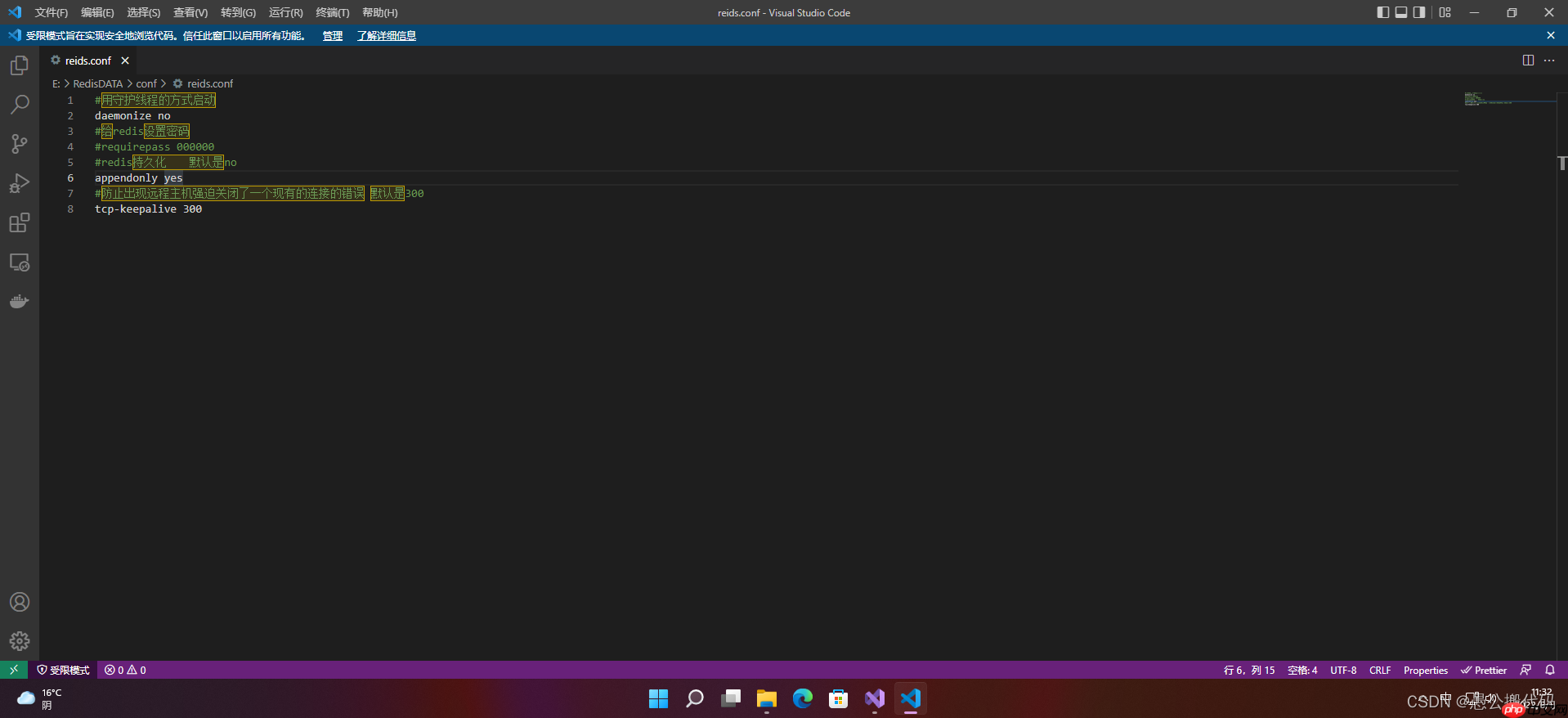Open Customize Layout icon in title bar
The image size is (1568, 718).
1445,12
